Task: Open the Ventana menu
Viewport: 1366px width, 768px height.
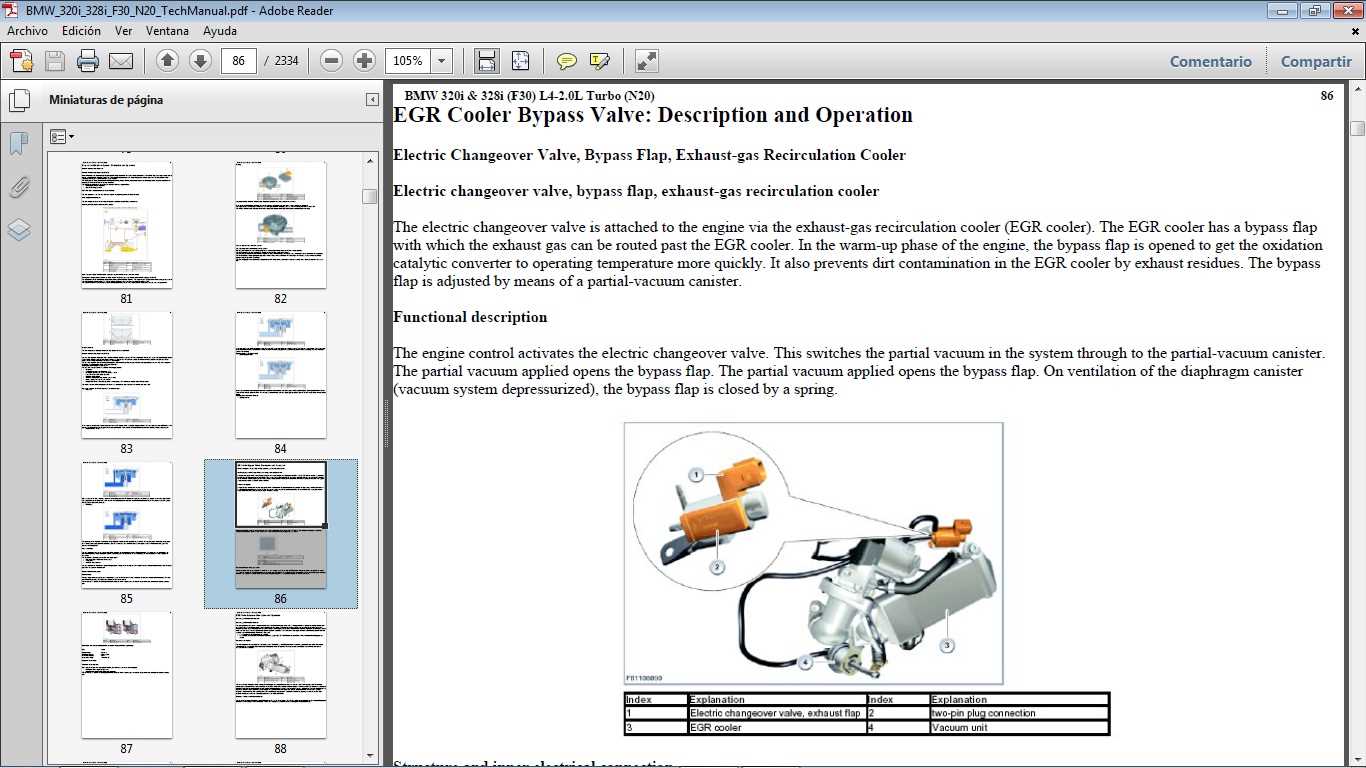Action: coord(167,31)
